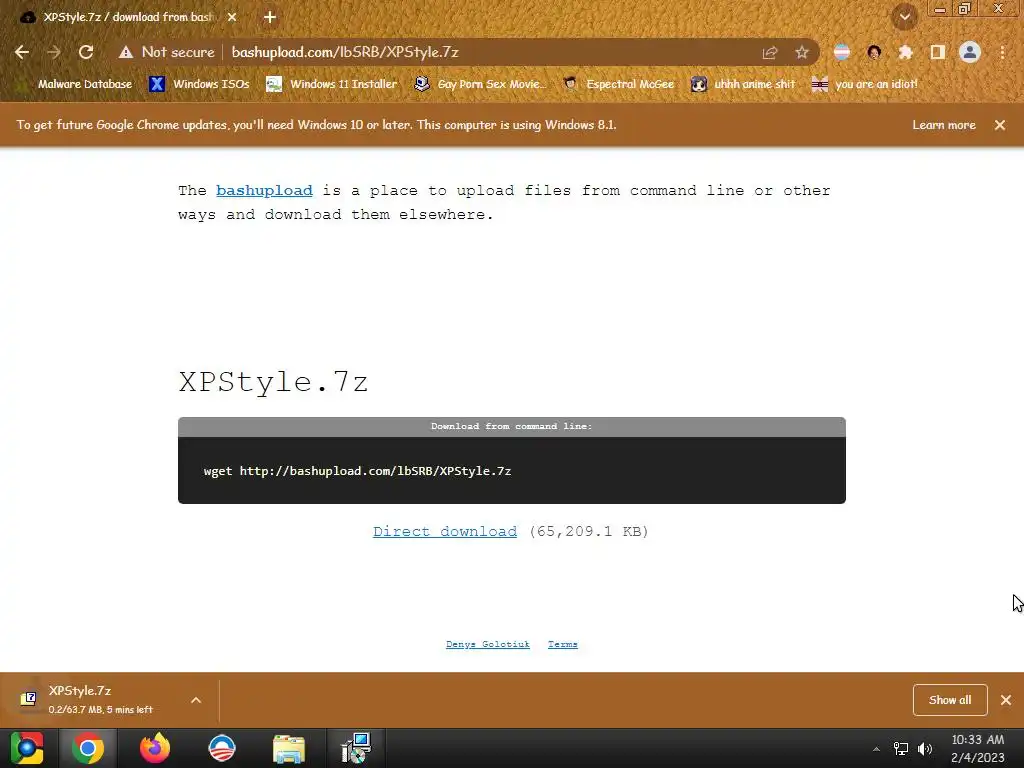This screenshot has width=1024, height=768.
Task: Reload the bashupload page
Action: click(86, 52)
